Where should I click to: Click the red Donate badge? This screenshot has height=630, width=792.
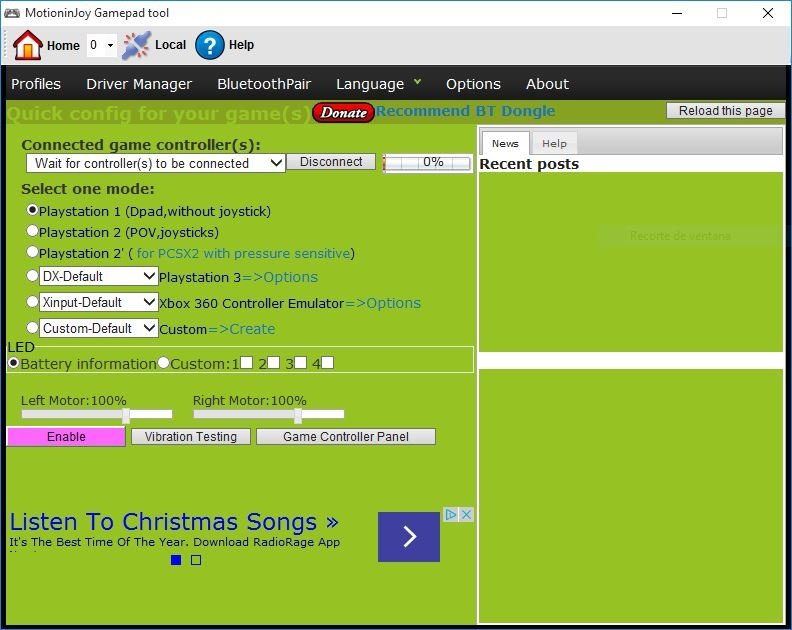(x=343, y=112)
